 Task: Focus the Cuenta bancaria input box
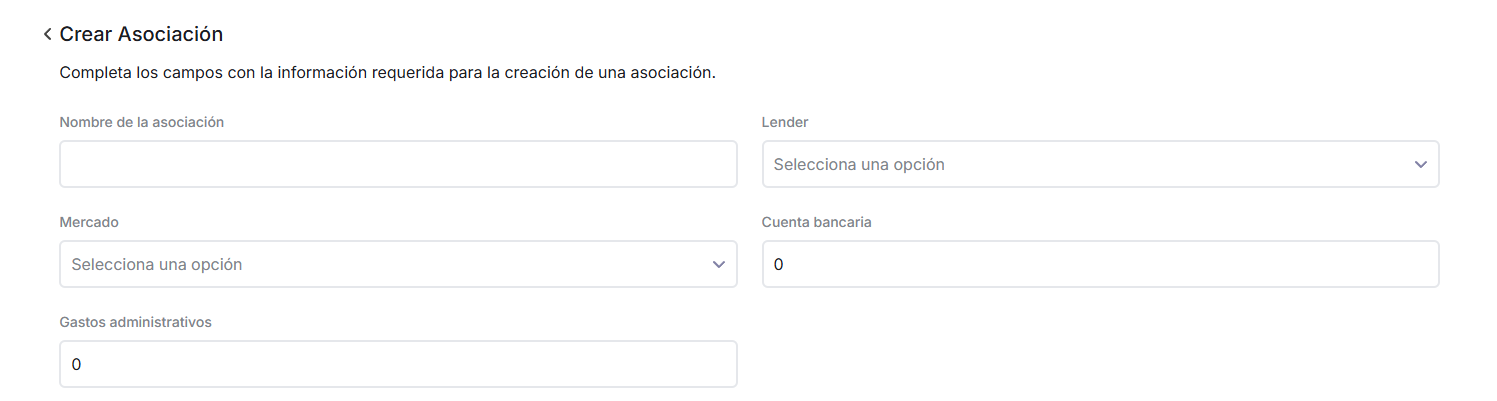(1100, 264)
